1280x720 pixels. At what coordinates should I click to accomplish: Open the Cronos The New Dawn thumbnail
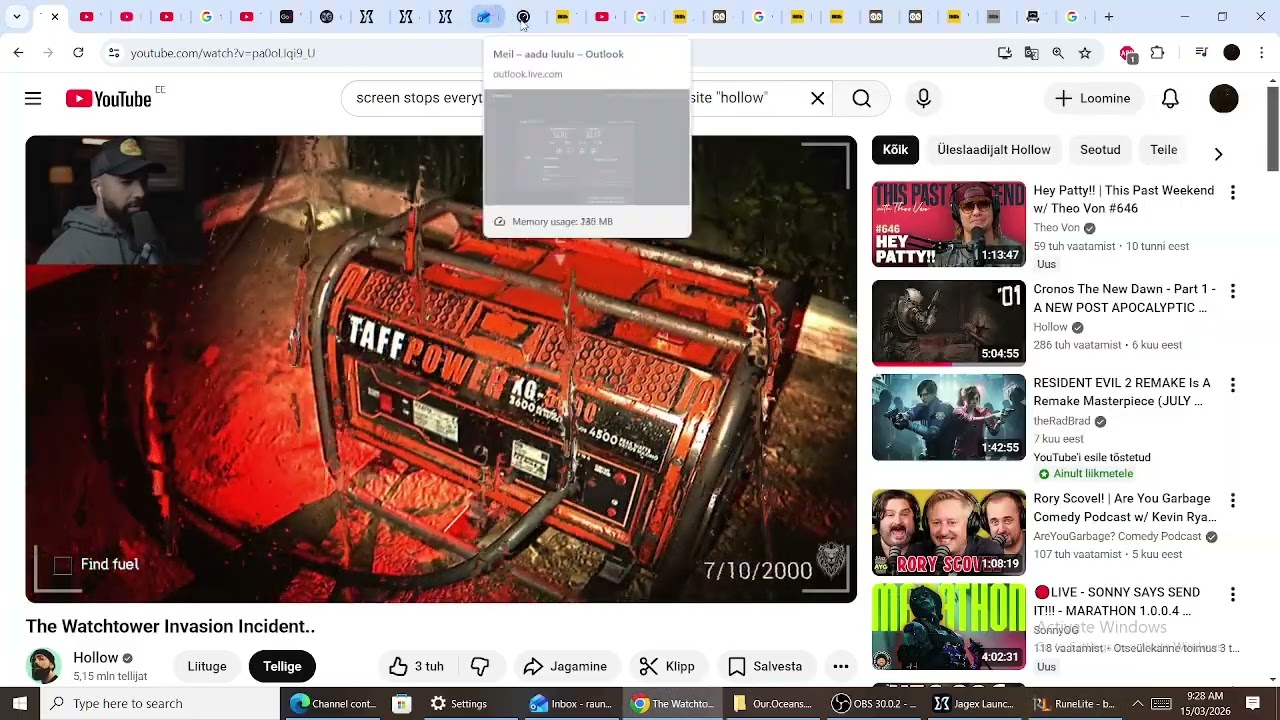948,322
